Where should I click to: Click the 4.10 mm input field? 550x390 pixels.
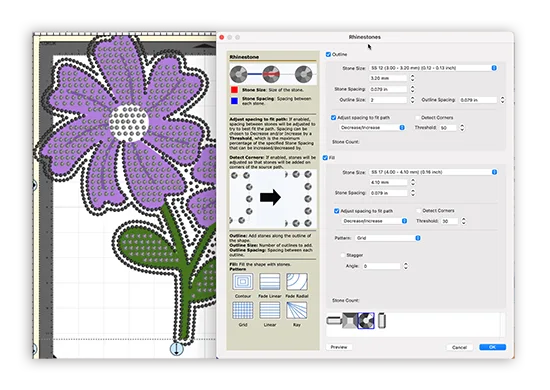[389, 182]
